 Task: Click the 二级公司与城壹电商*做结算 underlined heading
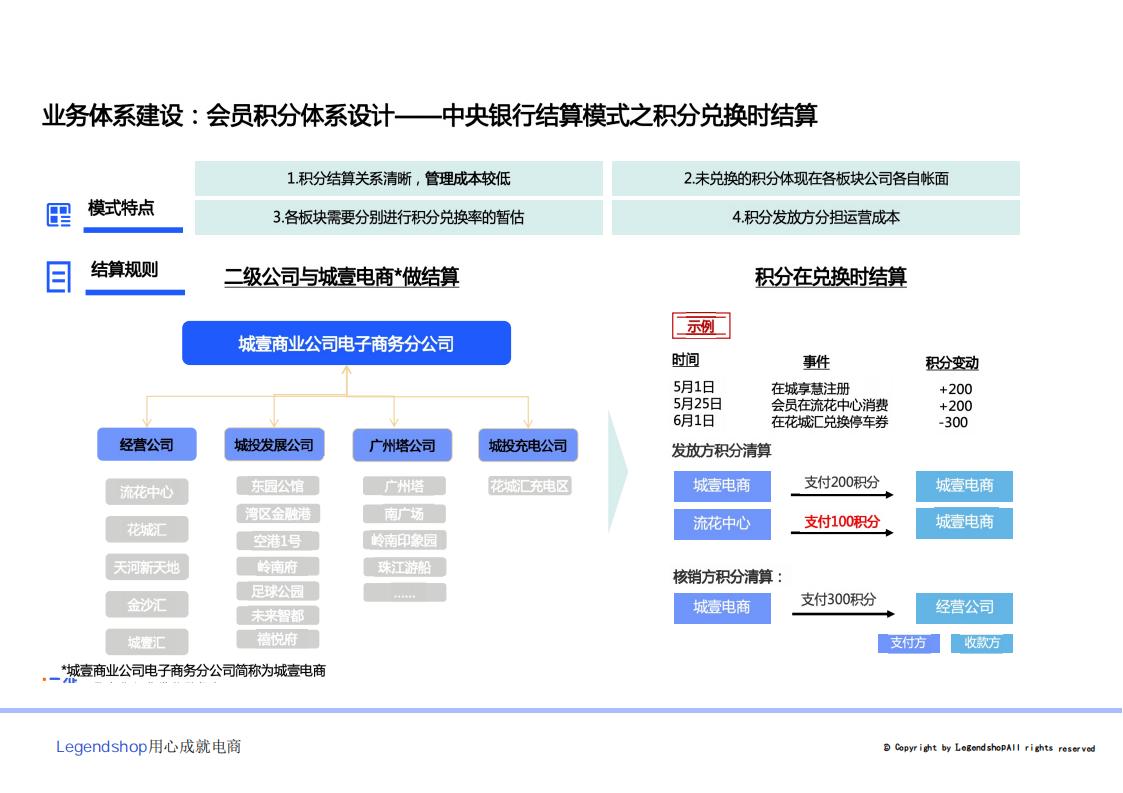(x=341, y=277)
